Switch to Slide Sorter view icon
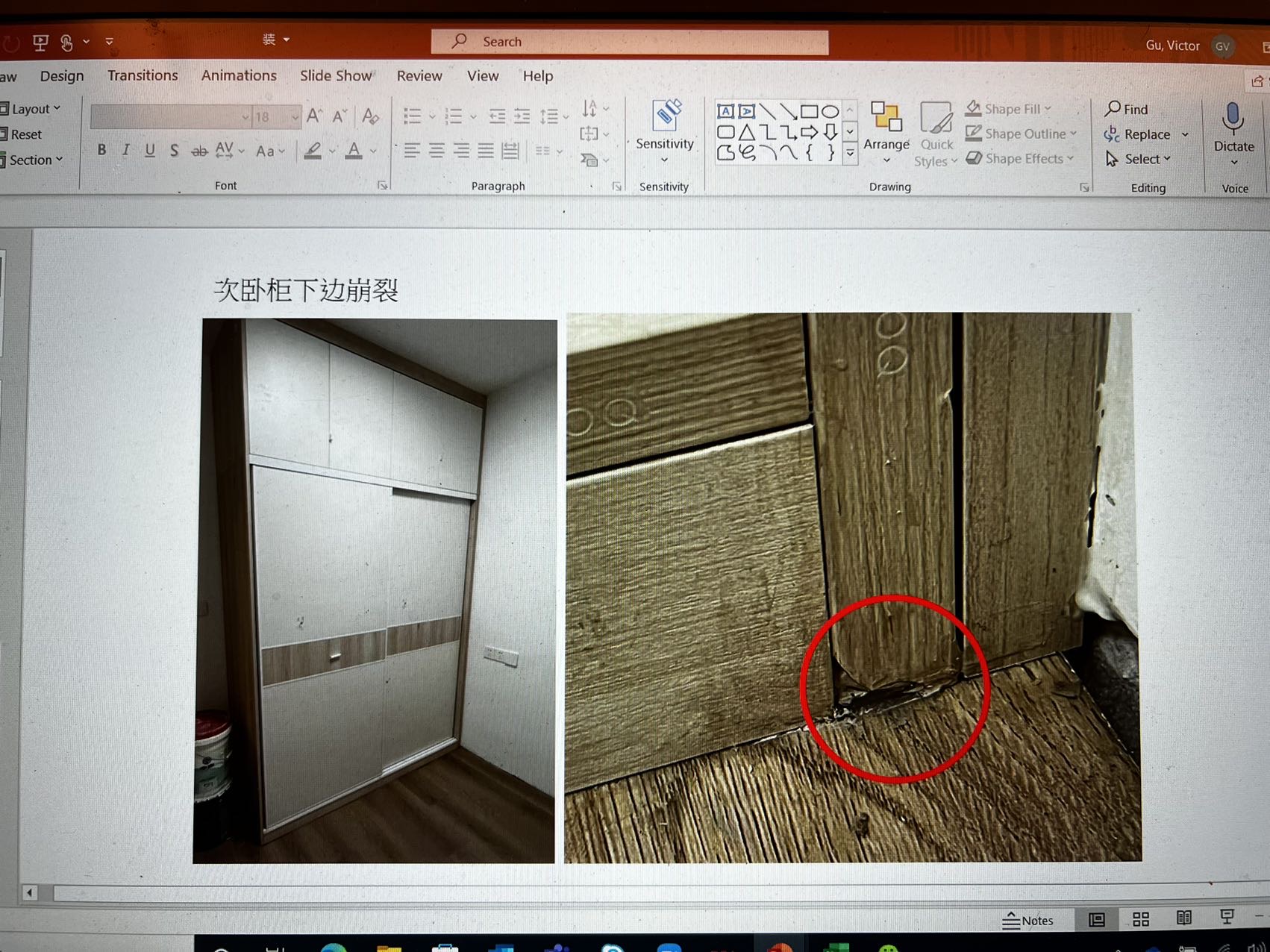 tap(1140, 919)
